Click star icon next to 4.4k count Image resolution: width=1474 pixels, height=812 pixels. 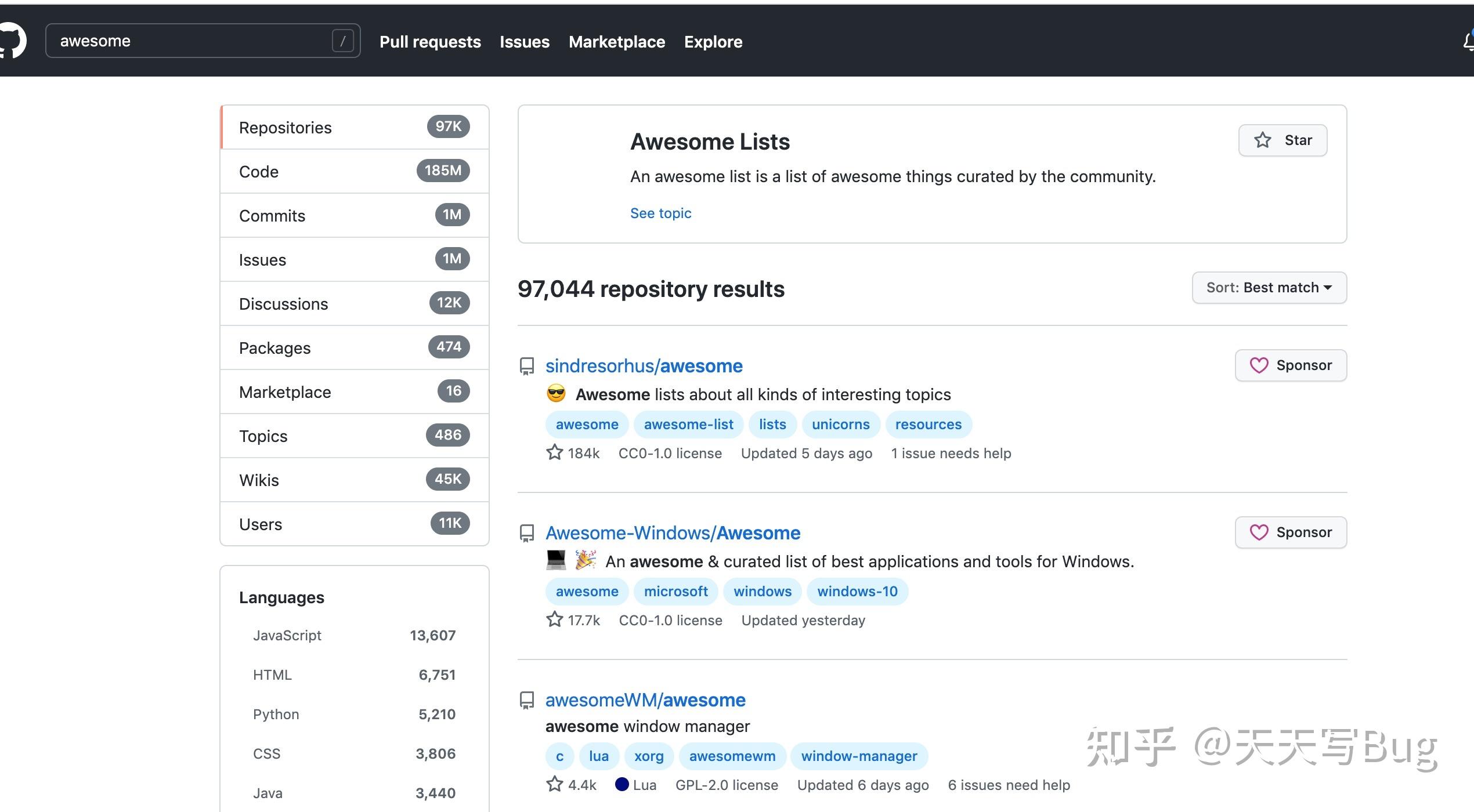(554, 784)
